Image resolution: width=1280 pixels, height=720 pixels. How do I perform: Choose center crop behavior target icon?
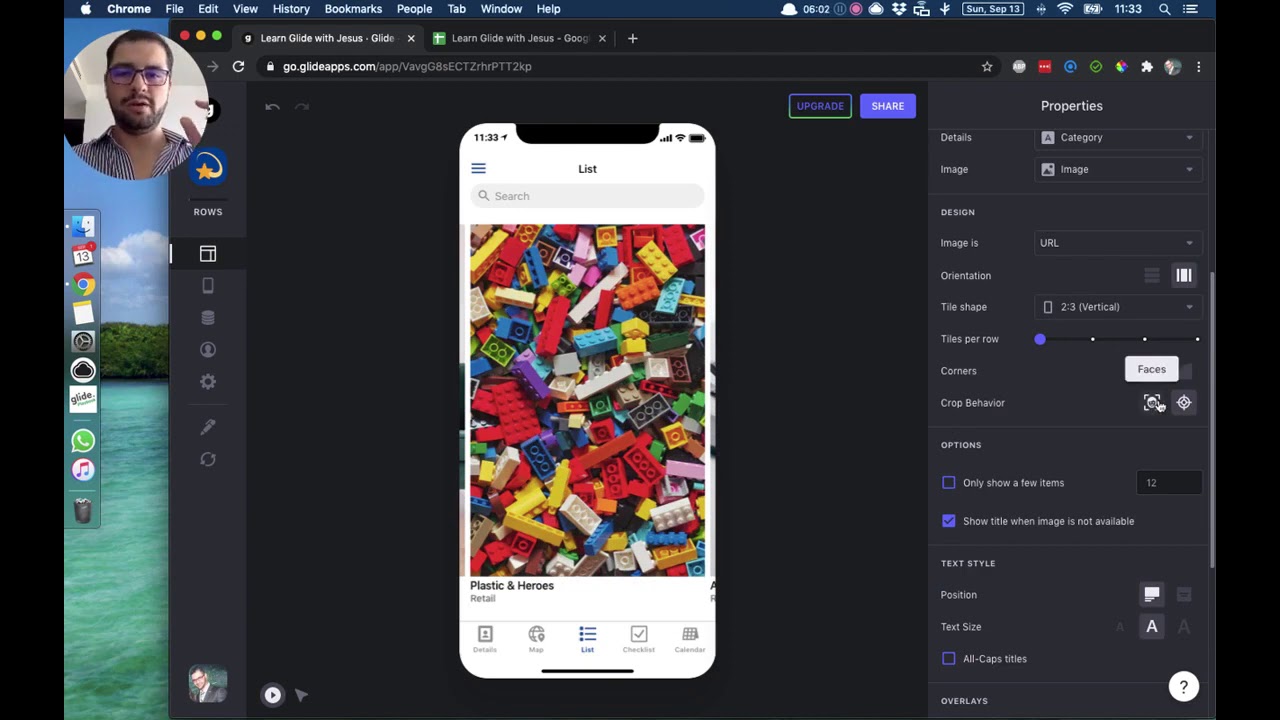click(1184, 403)
